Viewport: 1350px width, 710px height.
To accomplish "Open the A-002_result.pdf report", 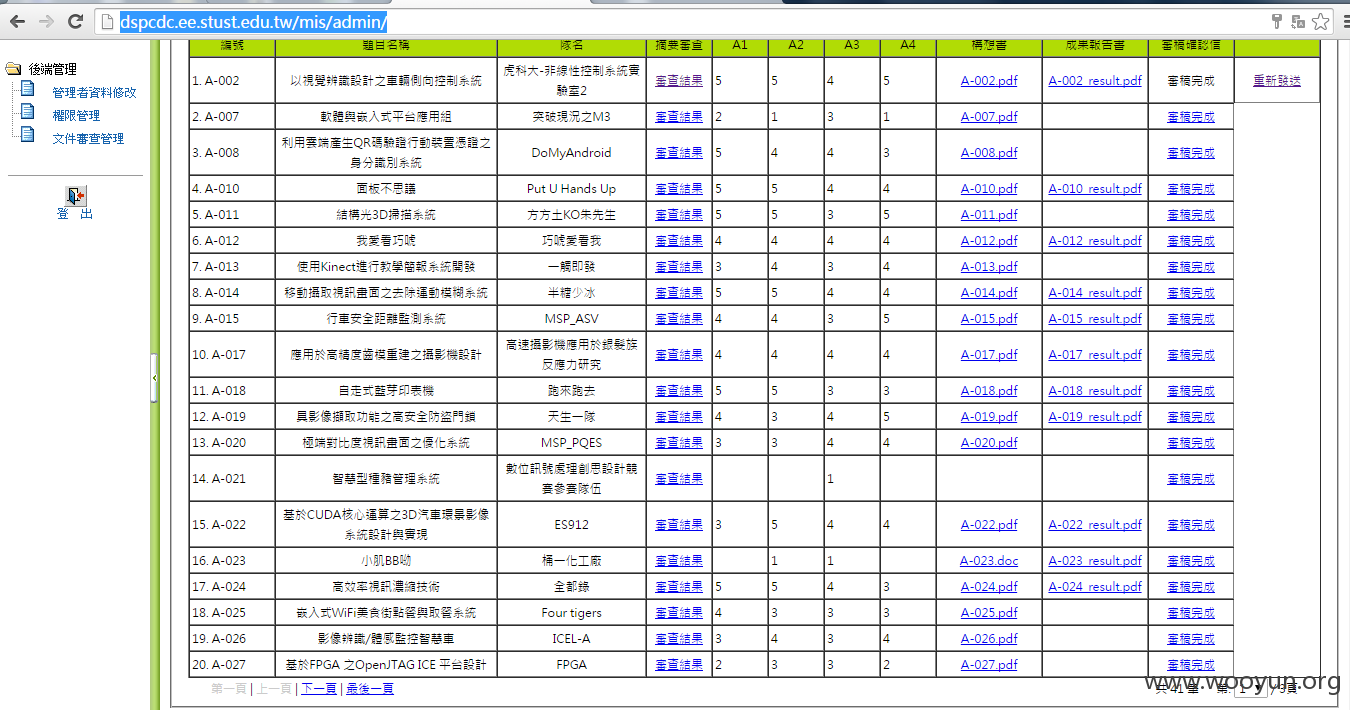I will (1095, 81).
